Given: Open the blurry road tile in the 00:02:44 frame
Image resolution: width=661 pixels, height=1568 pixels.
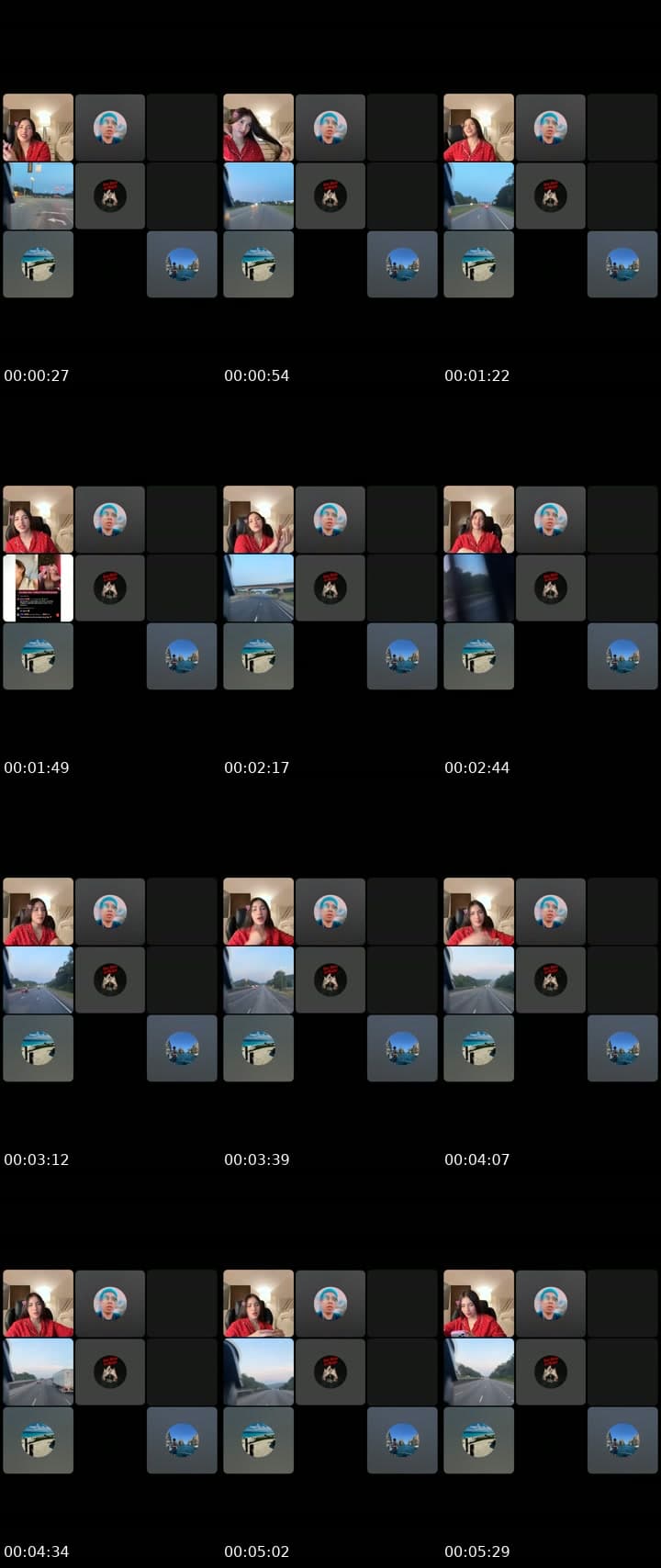Looking at the screenshot, I should coord(478,588).
